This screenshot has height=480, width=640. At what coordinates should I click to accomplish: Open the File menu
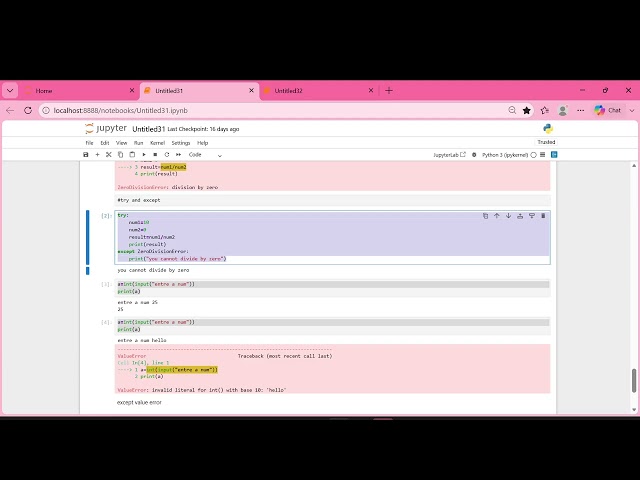[89, 143]
